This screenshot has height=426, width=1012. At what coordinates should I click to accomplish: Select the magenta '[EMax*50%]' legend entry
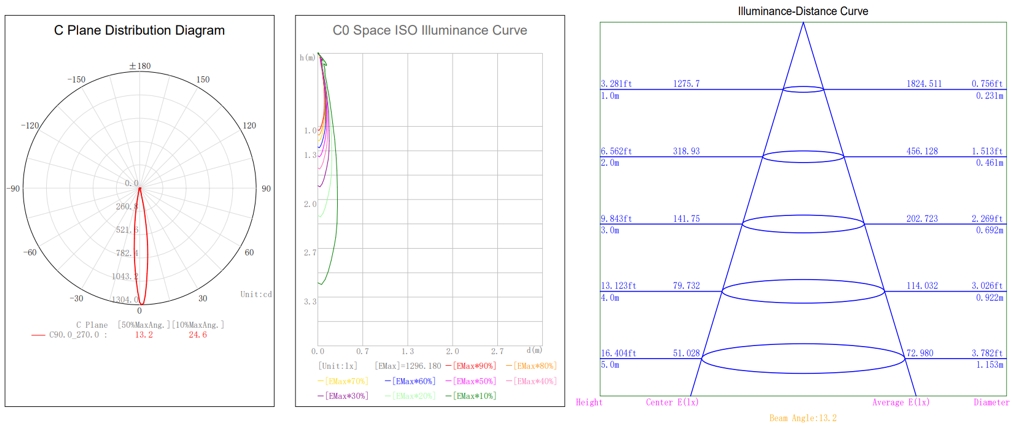click(471, 381)
